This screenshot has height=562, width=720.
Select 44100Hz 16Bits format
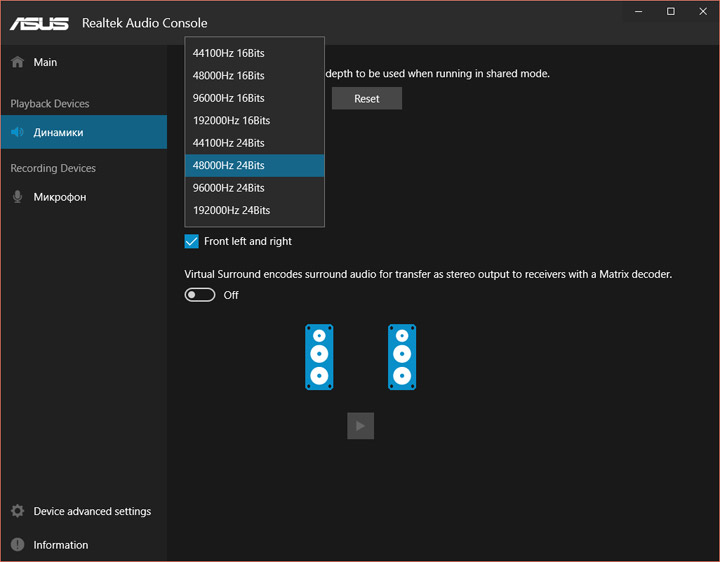click(x=254, y=53)
